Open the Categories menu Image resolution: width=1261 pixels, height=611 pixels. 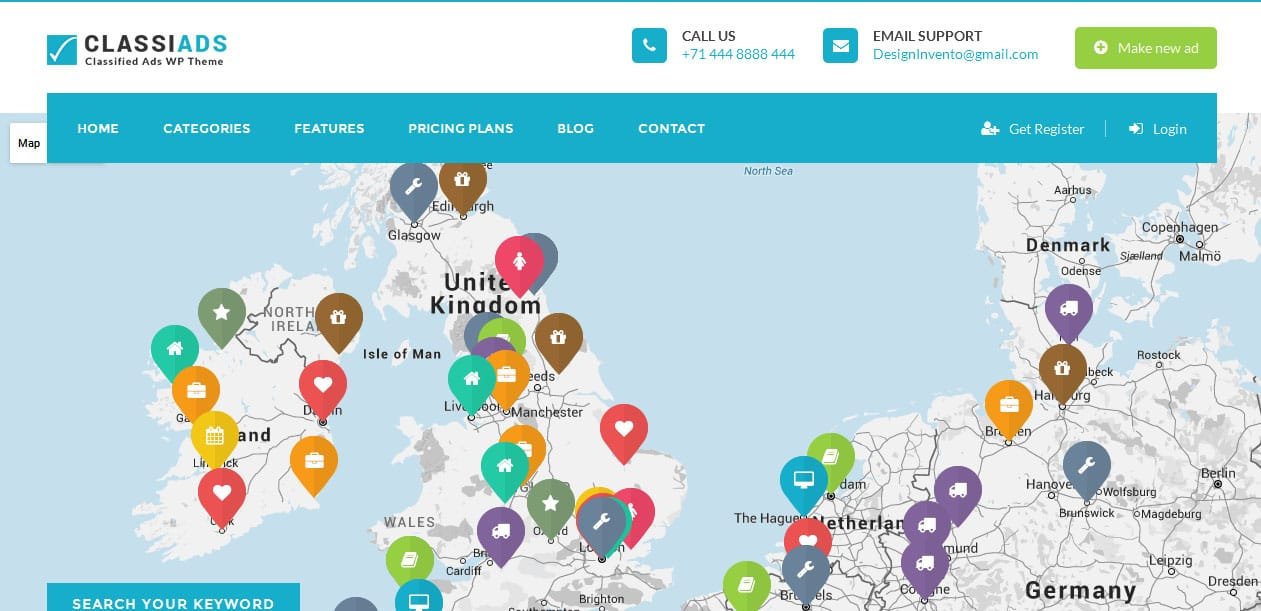pos(207,128)
